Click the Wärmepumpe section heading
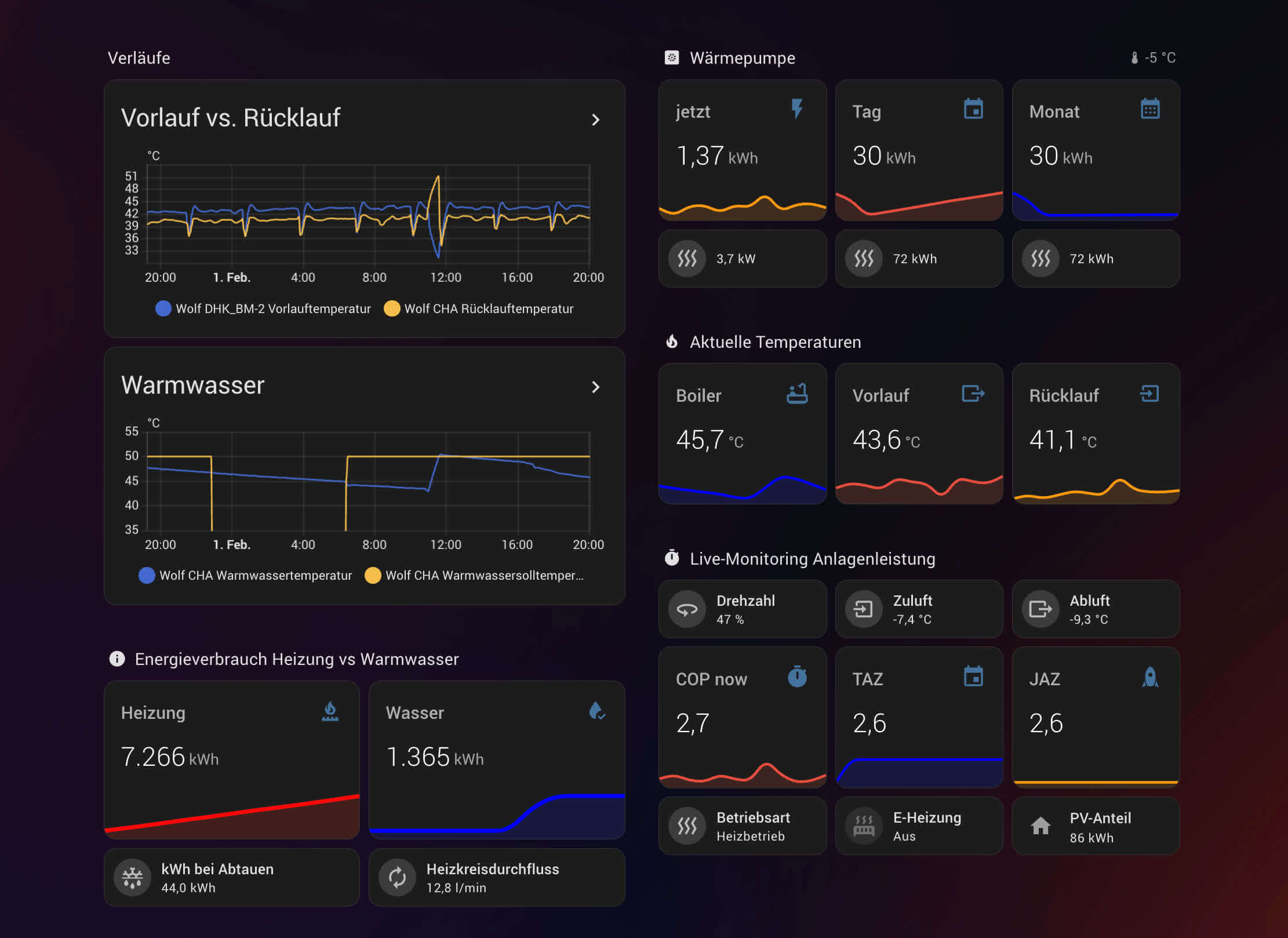 click(x=742, y=58)
